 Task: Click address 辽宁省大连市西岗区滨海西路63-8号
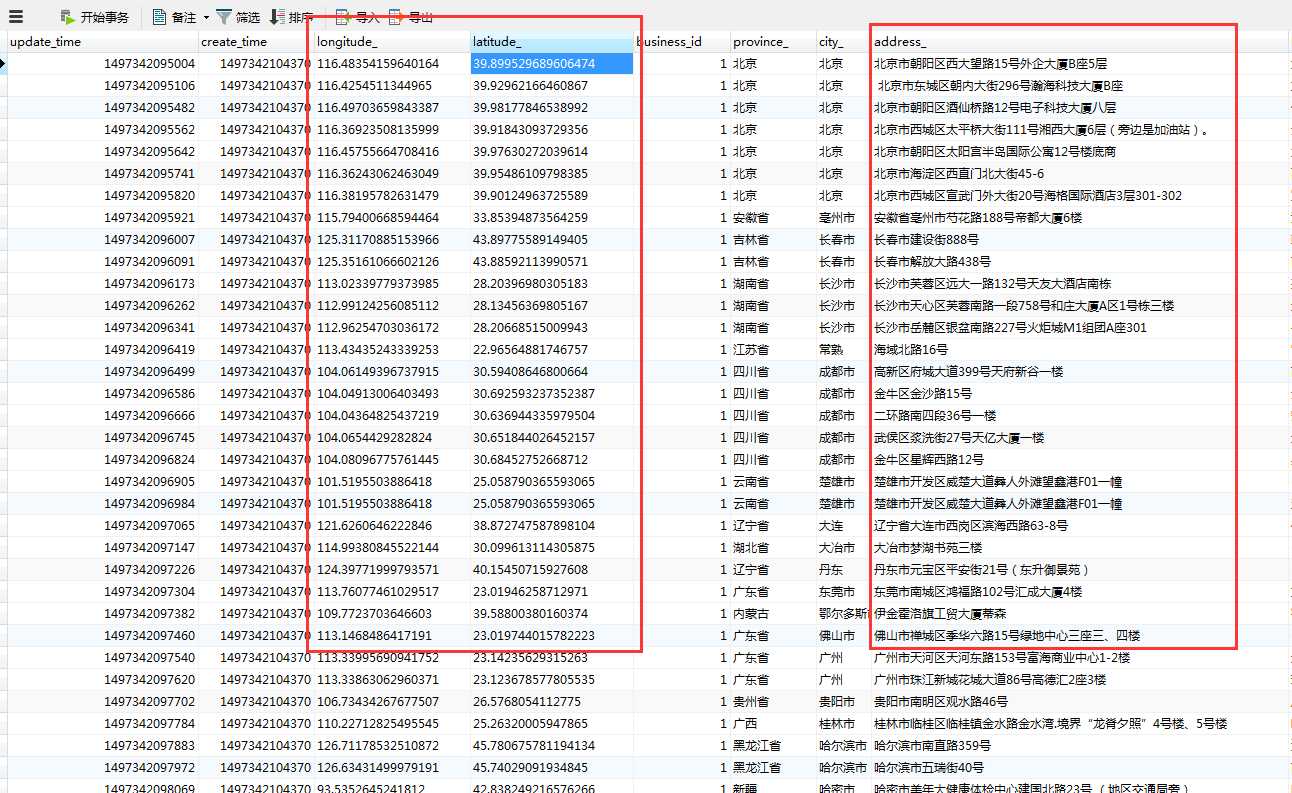pyautogui.click(x=970, y=525)
